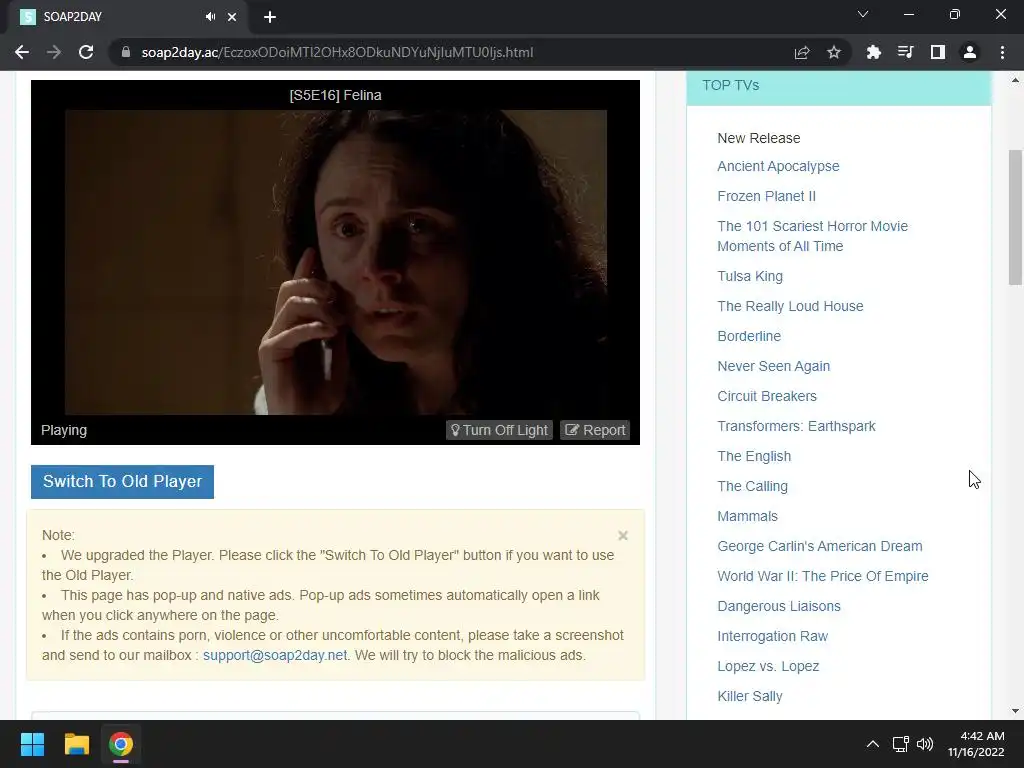Click the page vertical scrollbar thumb
The image size is (1024, 768).
pos(1015,217)
